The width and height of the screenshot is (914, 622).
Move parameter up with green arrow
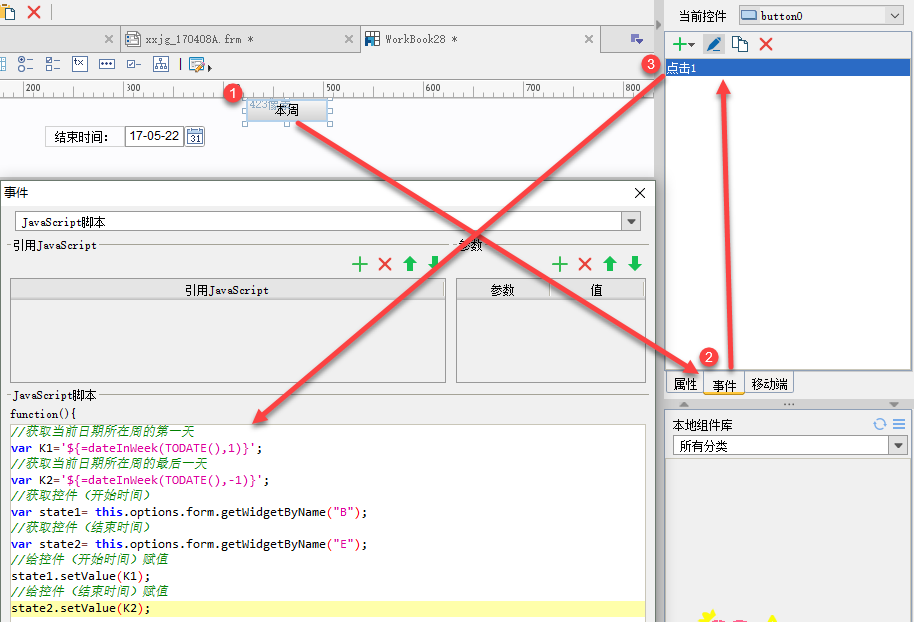click(x=610, y=264)
